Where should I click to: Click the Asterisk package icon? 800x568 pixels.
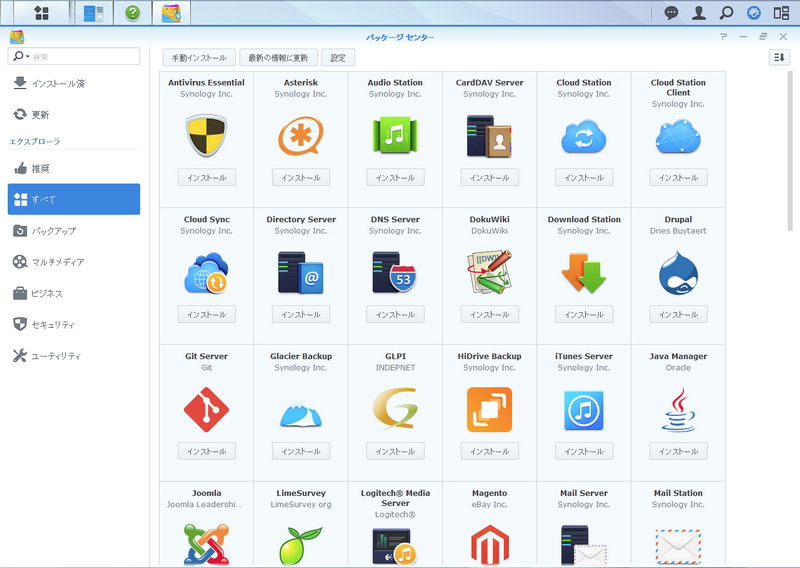301,136
